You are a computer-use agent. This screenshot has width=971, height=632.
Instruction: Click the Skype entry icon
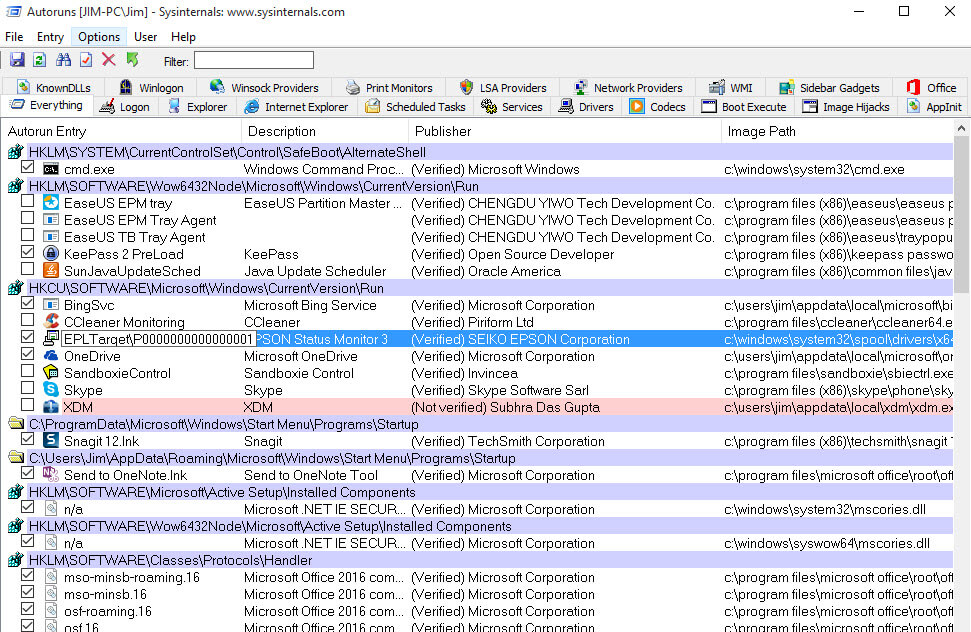[51, 389]
